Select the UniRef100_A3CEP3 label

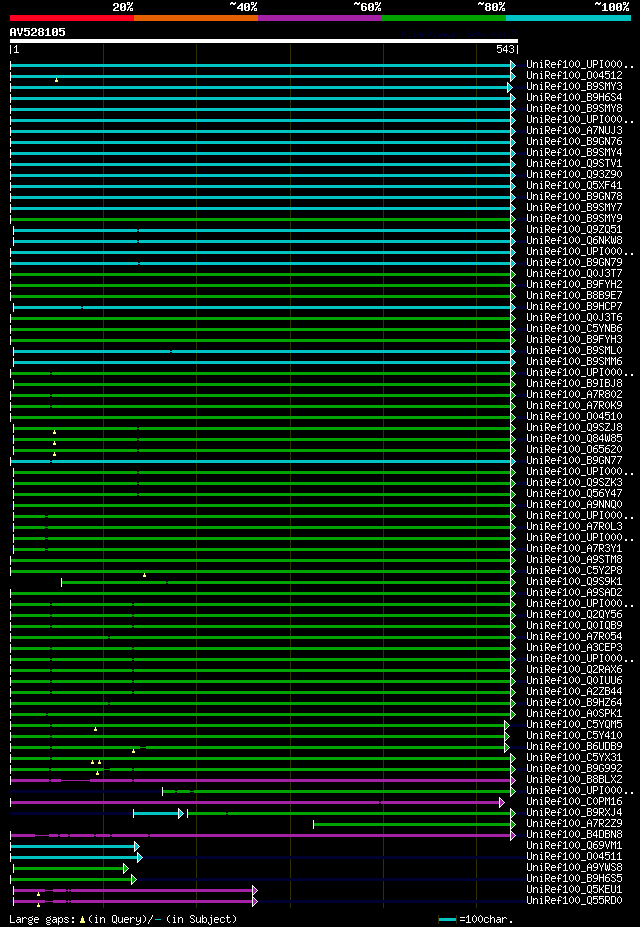tap(574, 648)
